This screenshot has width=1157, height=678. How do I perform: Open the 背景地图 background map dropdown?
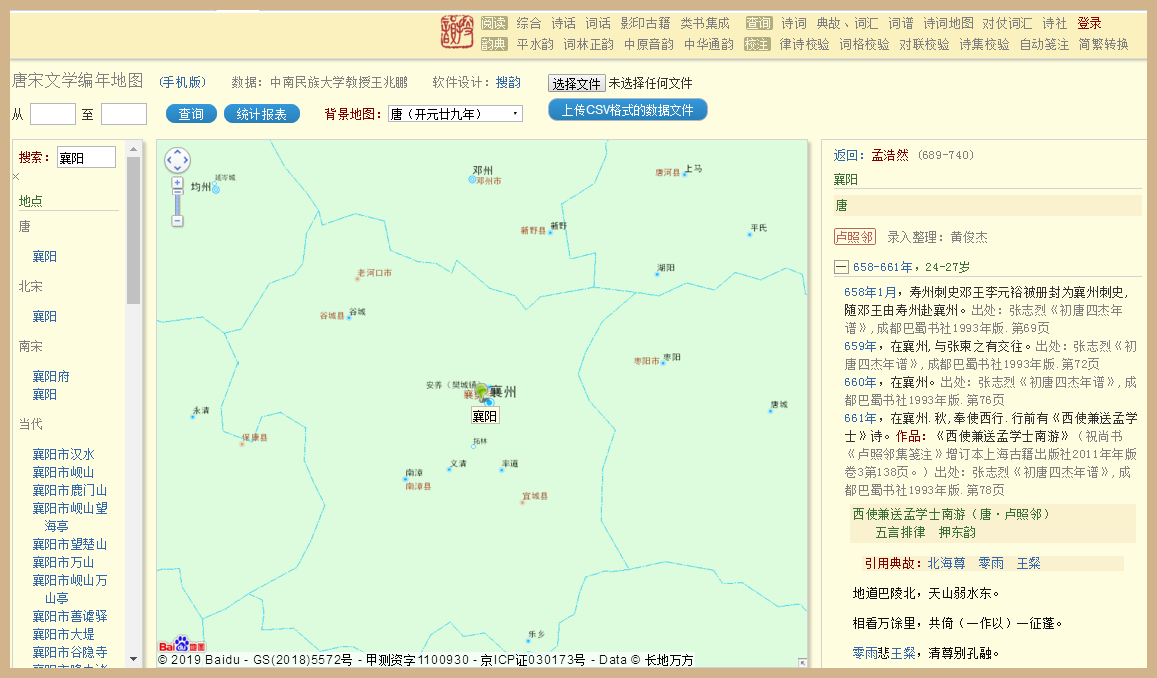455,113
